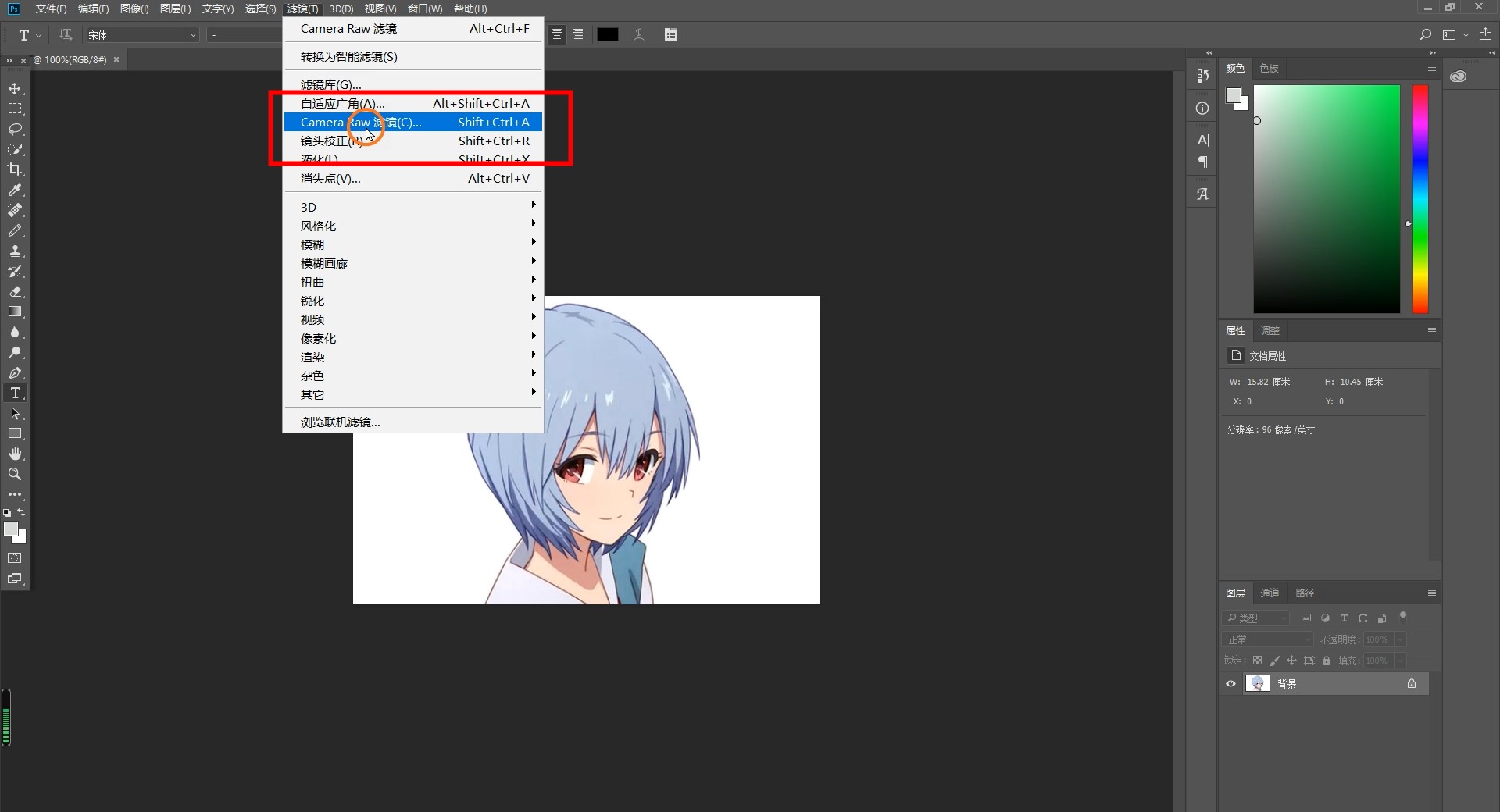Click the share icon at top right

click(x=1485, y=34)
